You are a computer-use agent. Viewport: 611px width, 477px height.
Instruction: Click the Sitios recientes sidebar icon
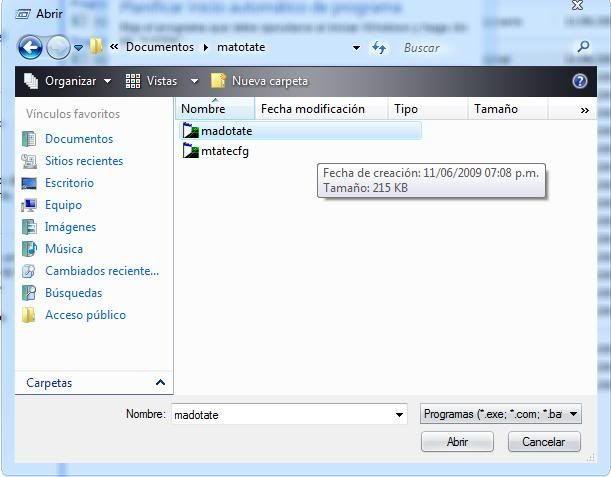coord(29,161)
